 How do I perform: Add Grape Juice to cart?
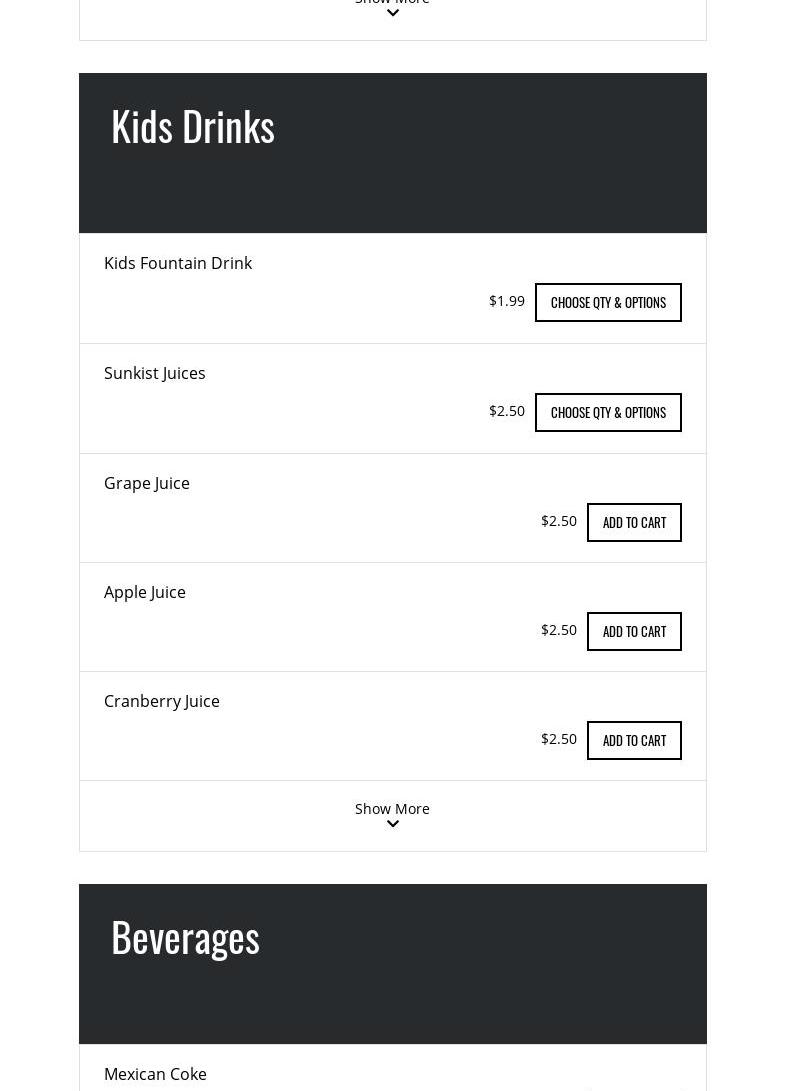click(634, 522)
